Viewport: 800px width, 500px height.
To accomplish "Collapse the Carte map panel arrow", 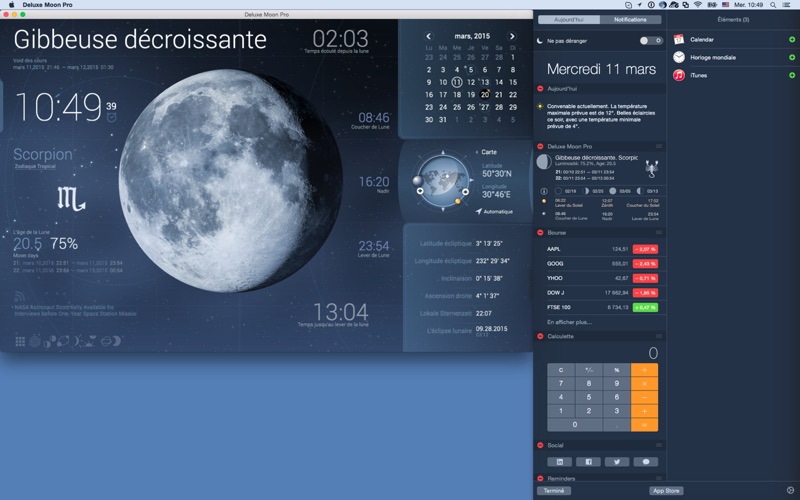I will [x=477, y=152].
